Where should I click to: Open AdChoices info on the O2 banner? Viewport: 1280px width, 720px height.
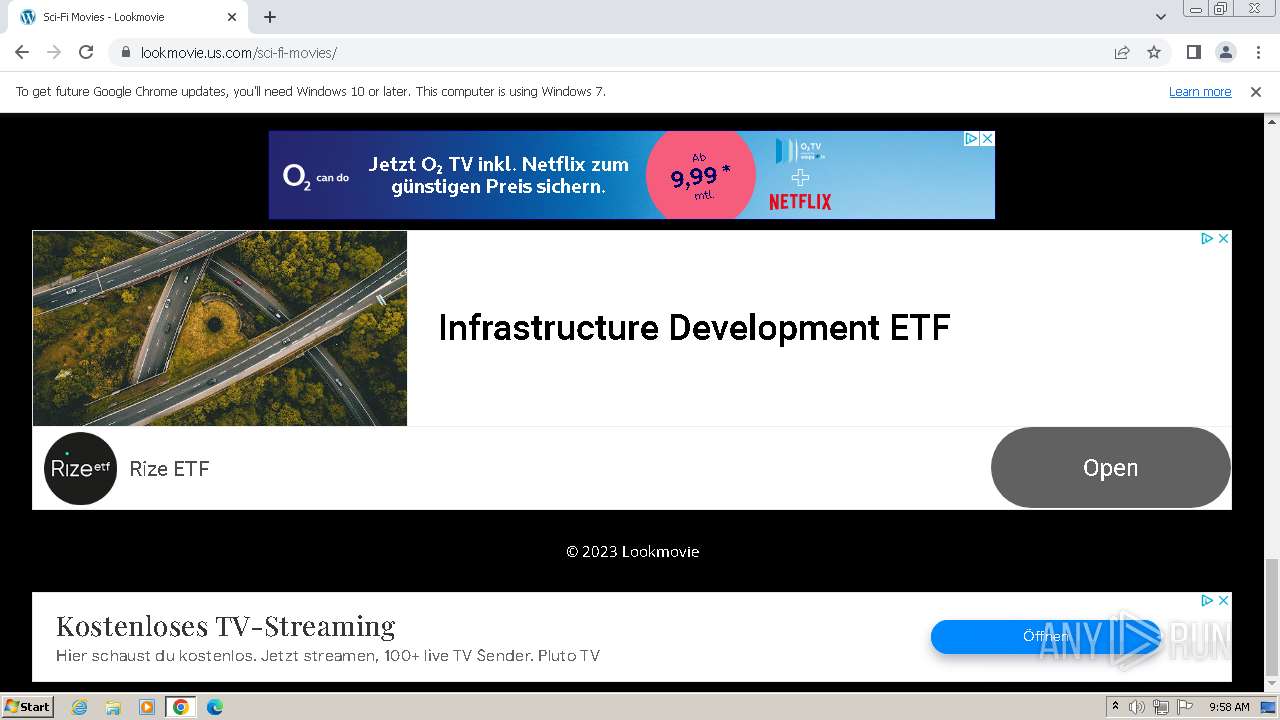pyautogui.click(x=971, y=139)
